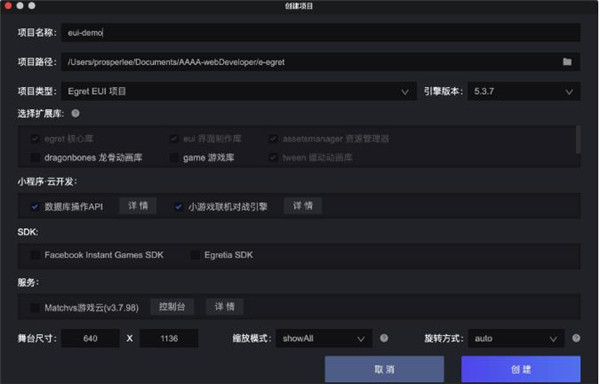Screen dimensions: 600x384
Task: Open 引擎版本 dropdown showing 5.3.7
Action: coord(523,91)
